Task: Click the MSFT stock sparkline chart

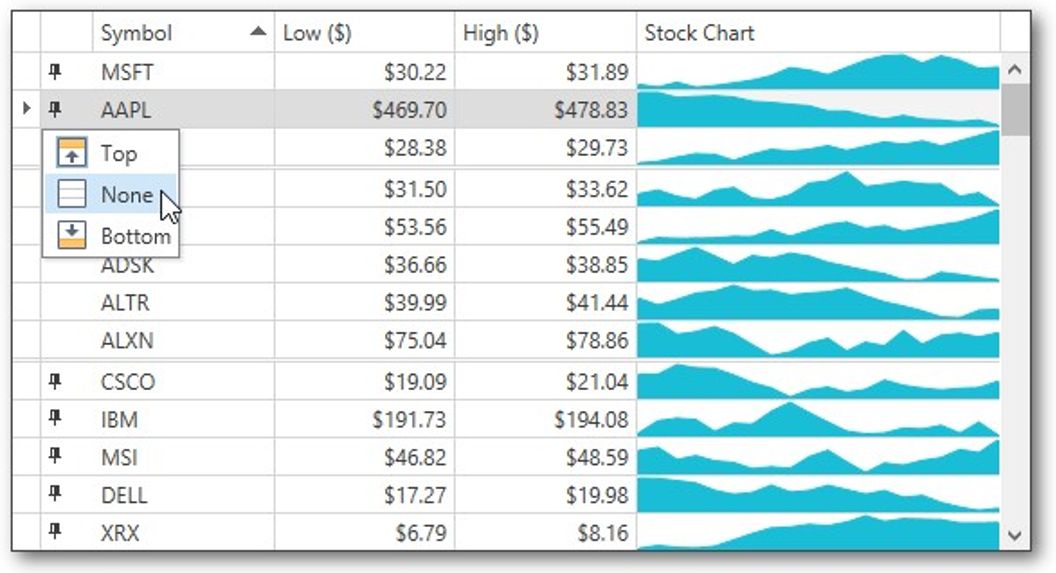Action: [818, 71]
